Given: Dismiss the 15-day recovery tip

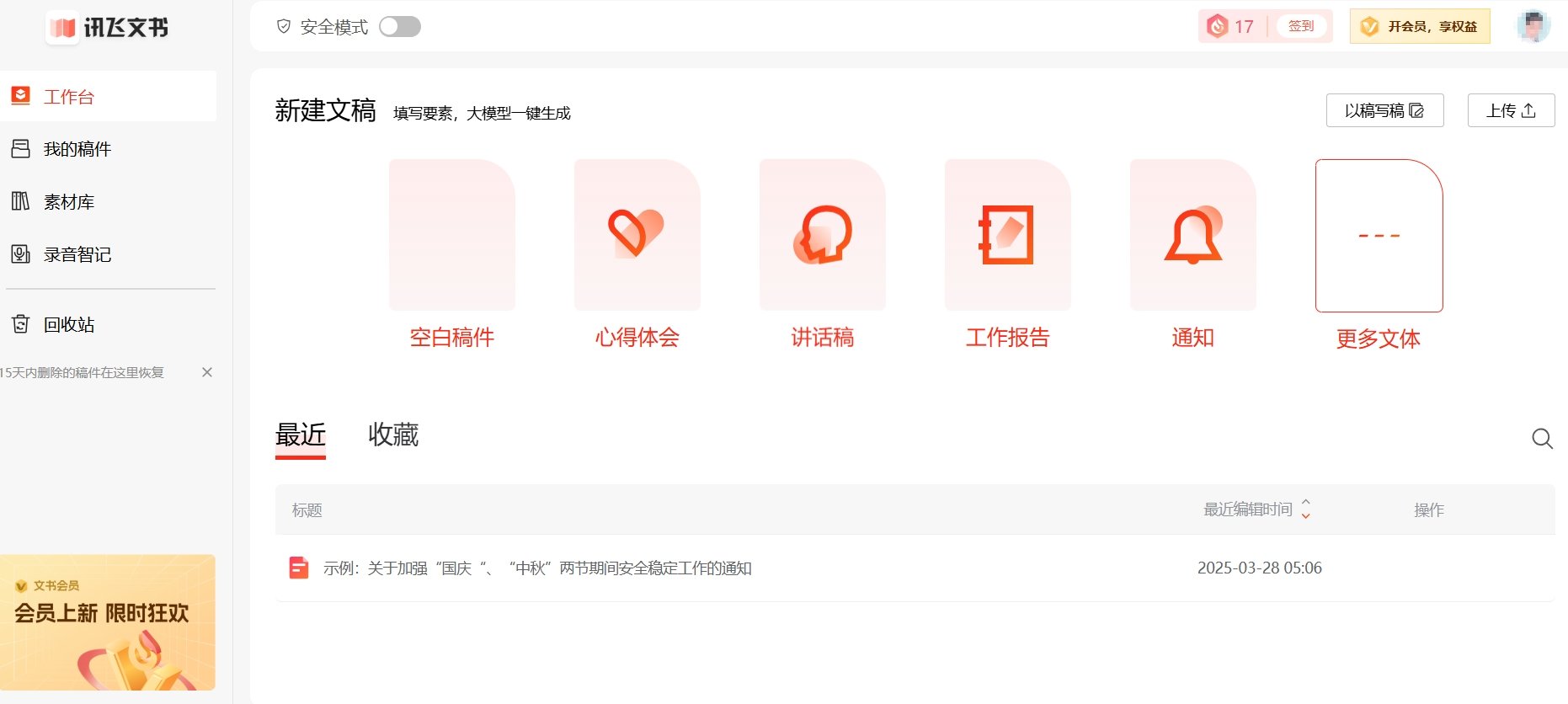Looking at the screenshot, I should [x=207, y=372].
